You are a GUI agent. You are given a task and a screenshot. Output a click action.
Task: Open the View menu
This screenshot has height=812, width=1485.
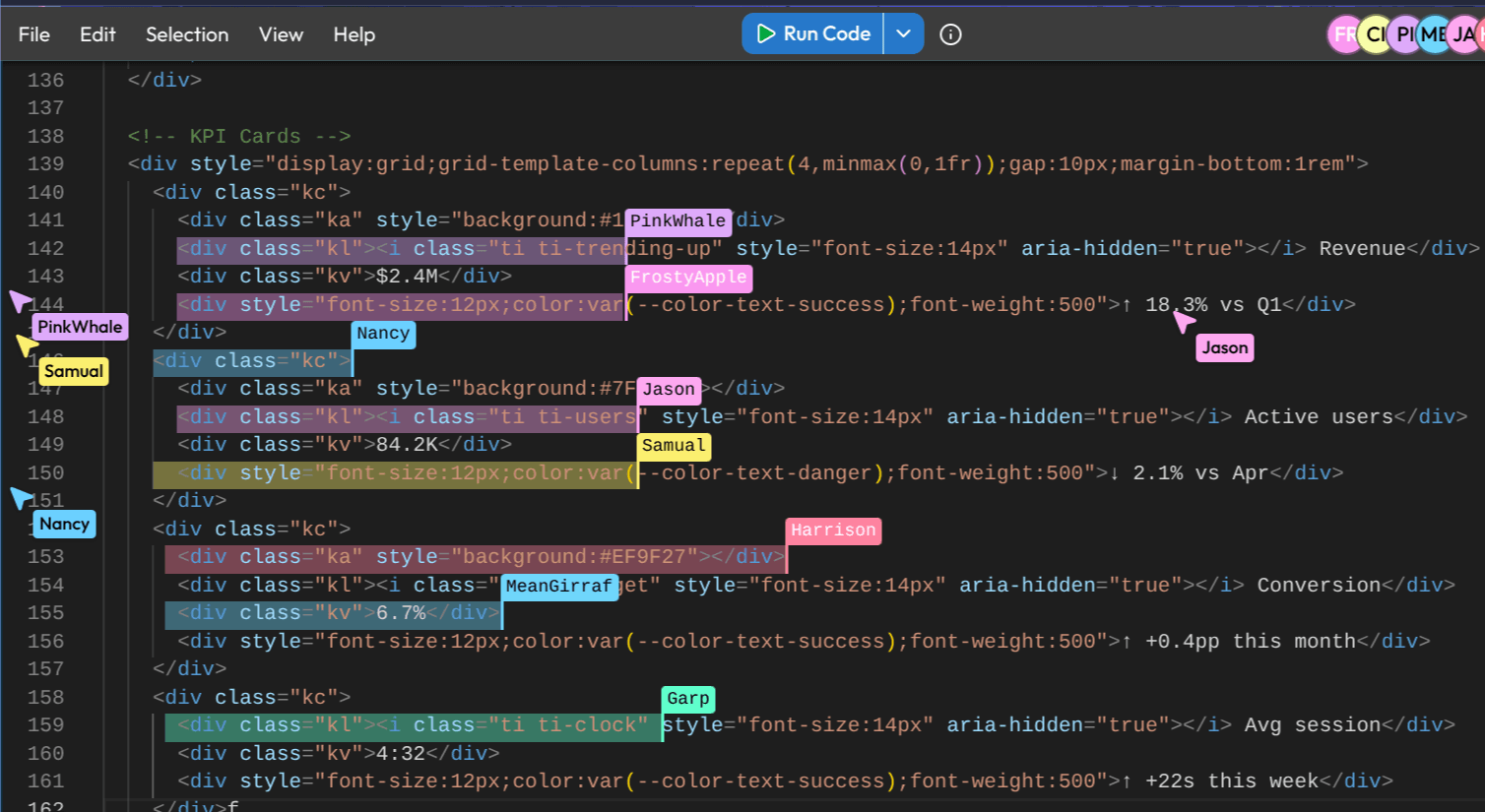coord(281,34)
